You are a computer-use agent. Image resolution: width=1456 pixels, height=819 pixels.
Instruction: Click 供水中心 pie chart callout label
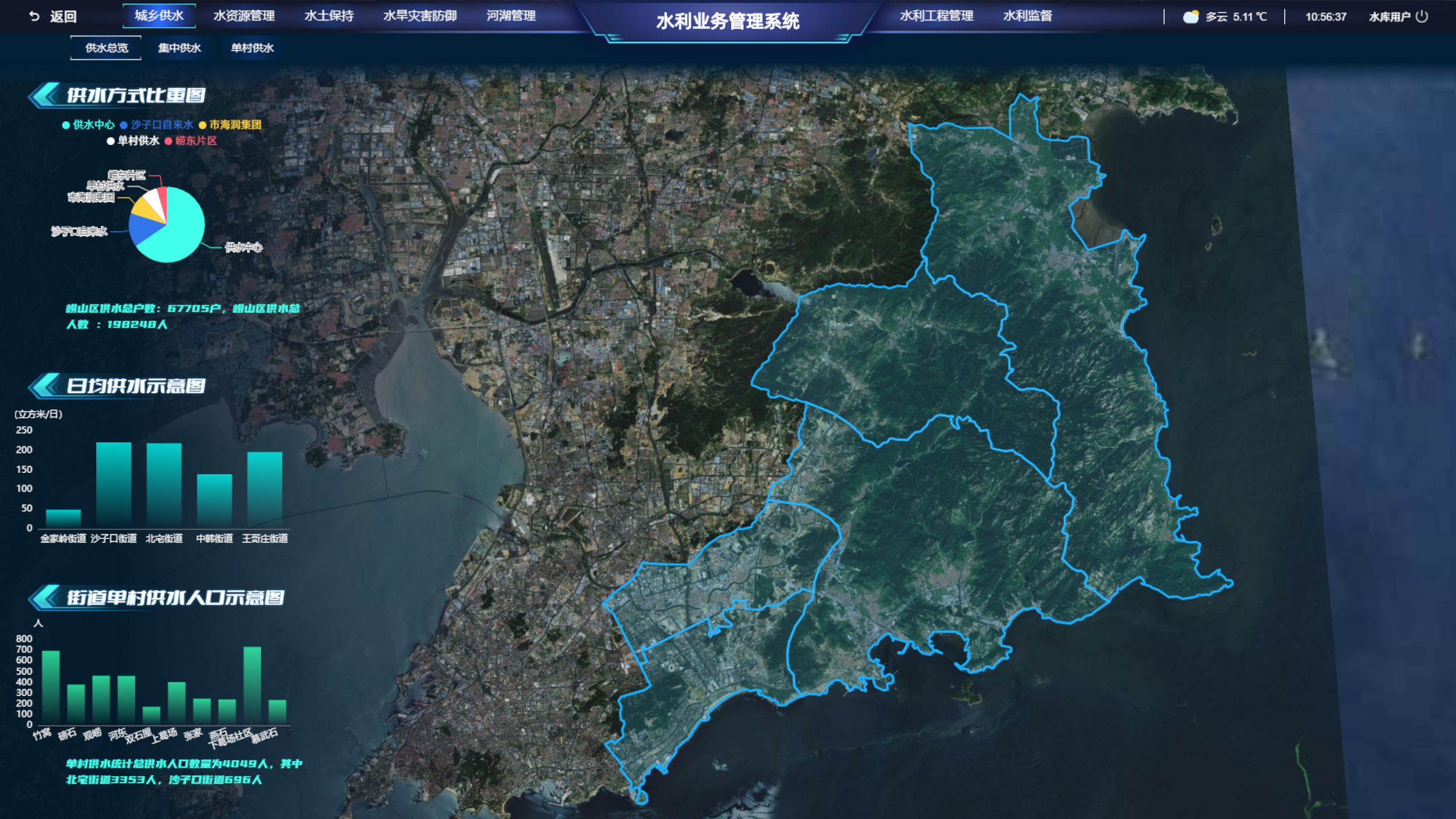point(244,247)
